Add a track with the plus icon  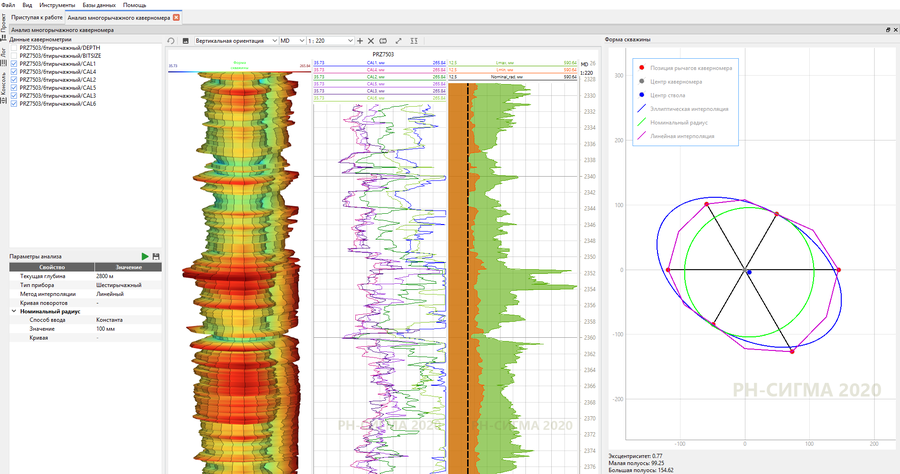pos(360,40)
